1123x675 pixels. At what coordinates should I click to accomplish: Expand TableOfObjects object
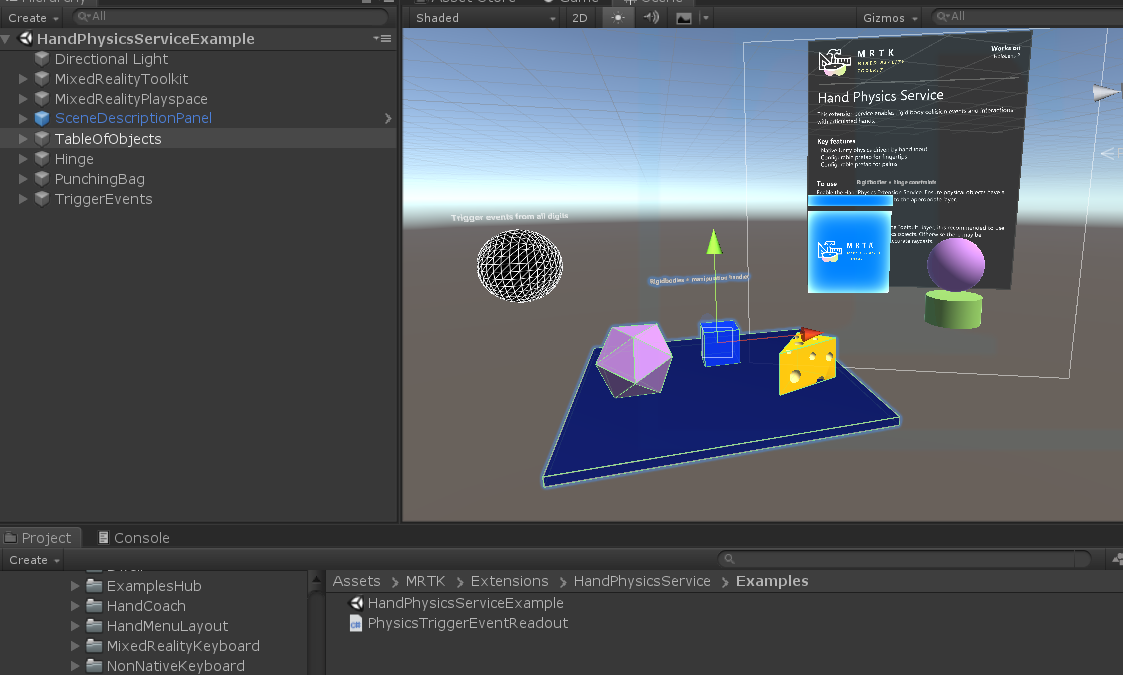tap(23, 139)
